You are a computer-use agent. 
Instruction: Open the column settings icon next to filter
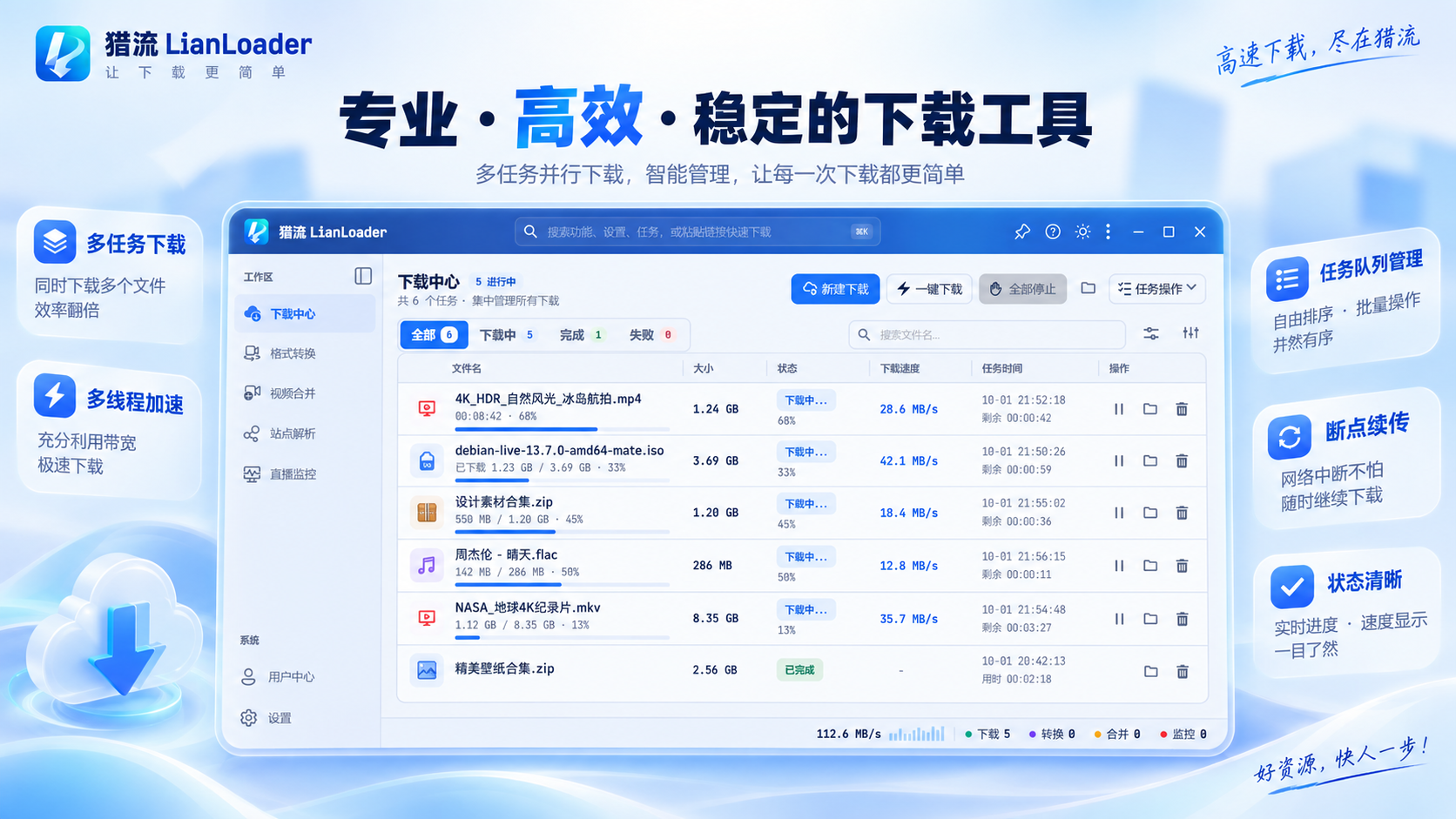[x=1190, y=333]
